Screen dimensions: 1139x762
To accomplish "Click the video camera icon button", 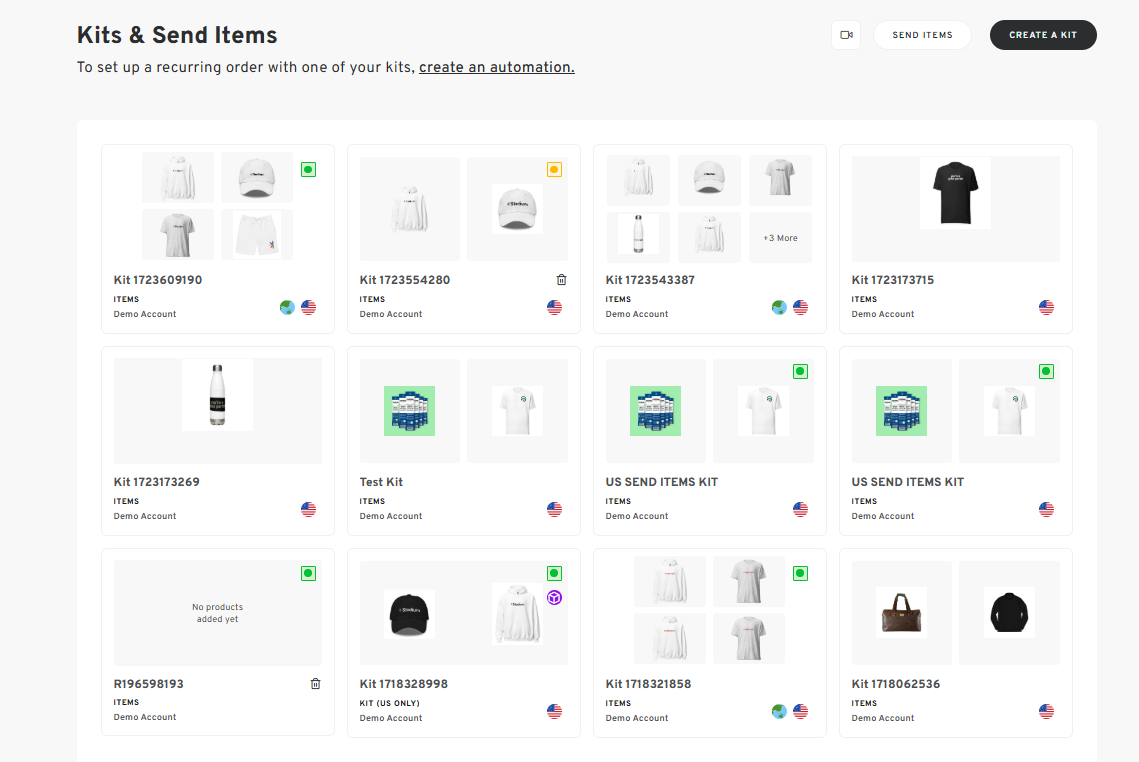I will point(846,35).
